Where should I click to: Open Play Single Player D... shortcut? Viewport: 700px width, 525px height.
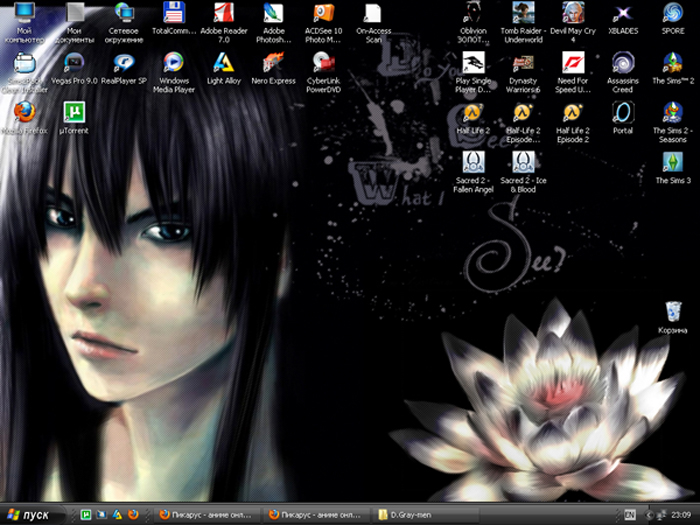click(x=473, y=72)
